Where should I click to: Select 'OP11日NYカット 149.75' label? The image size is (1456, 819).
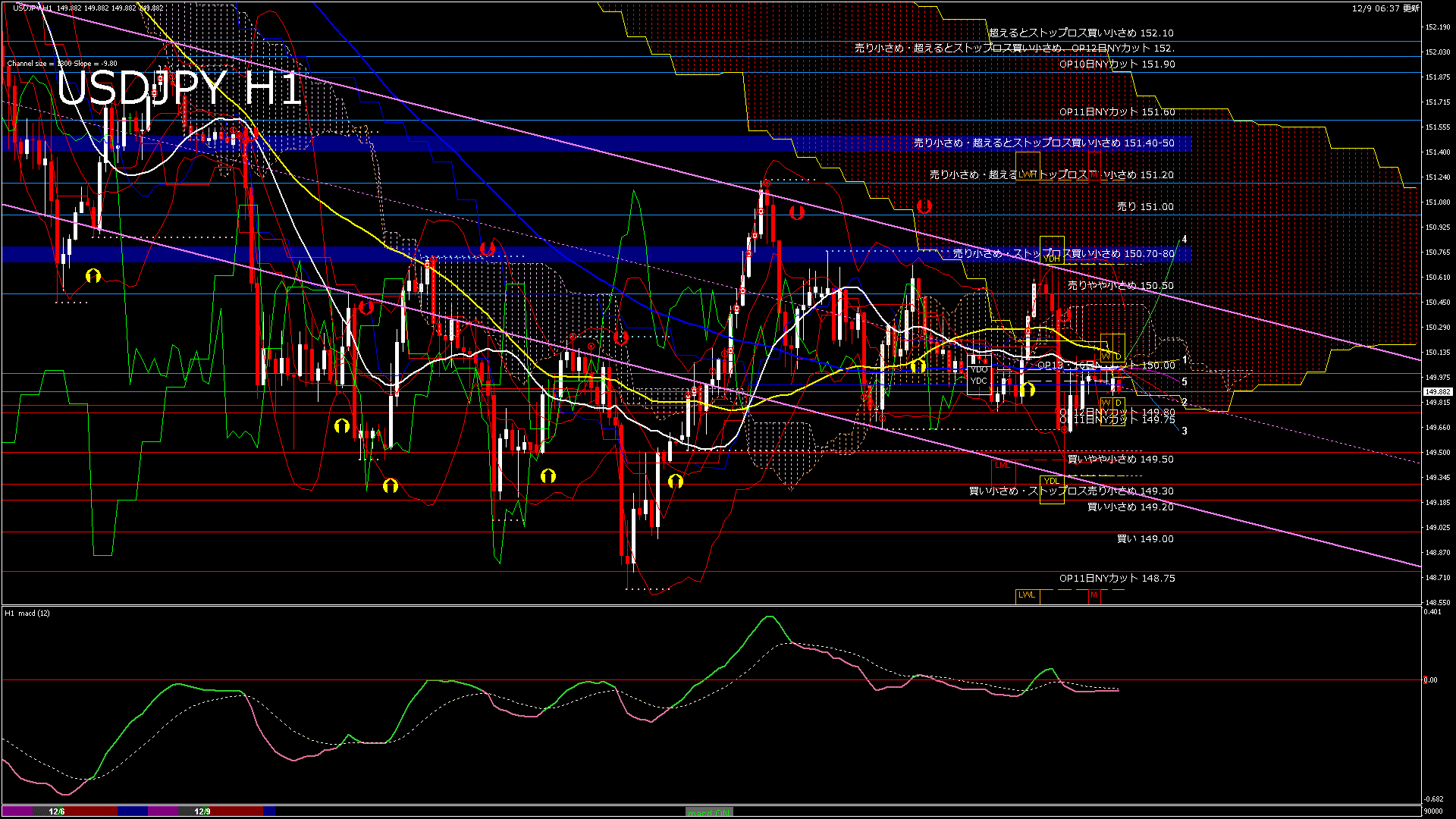[x=1117, y=419]
